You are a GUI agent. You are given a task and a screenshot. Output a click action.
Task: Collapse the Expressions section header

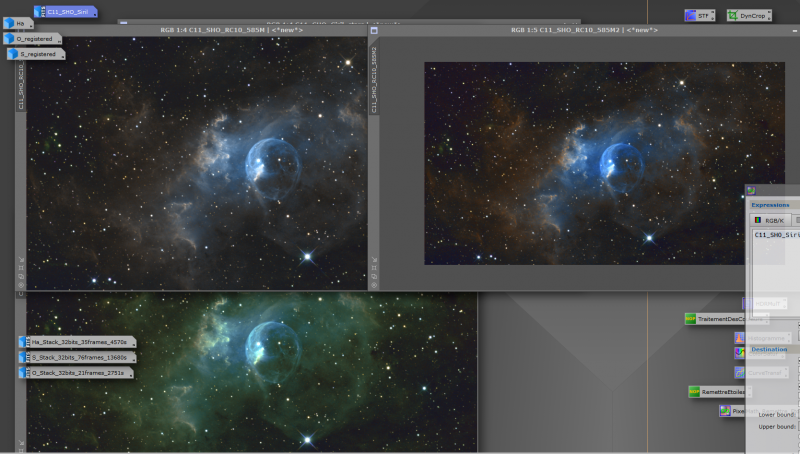coord(773,205)
